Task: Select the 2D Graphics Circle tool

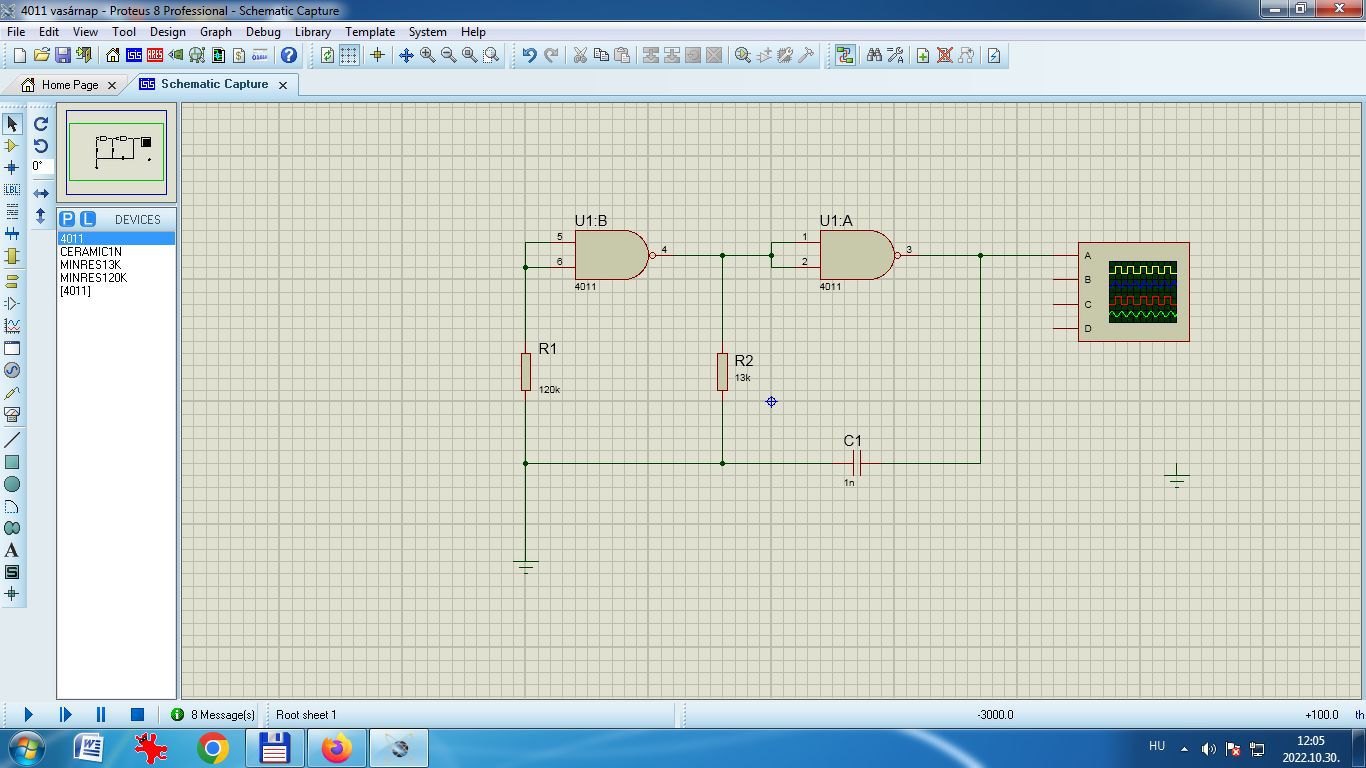Action: (x=12, y=484)
